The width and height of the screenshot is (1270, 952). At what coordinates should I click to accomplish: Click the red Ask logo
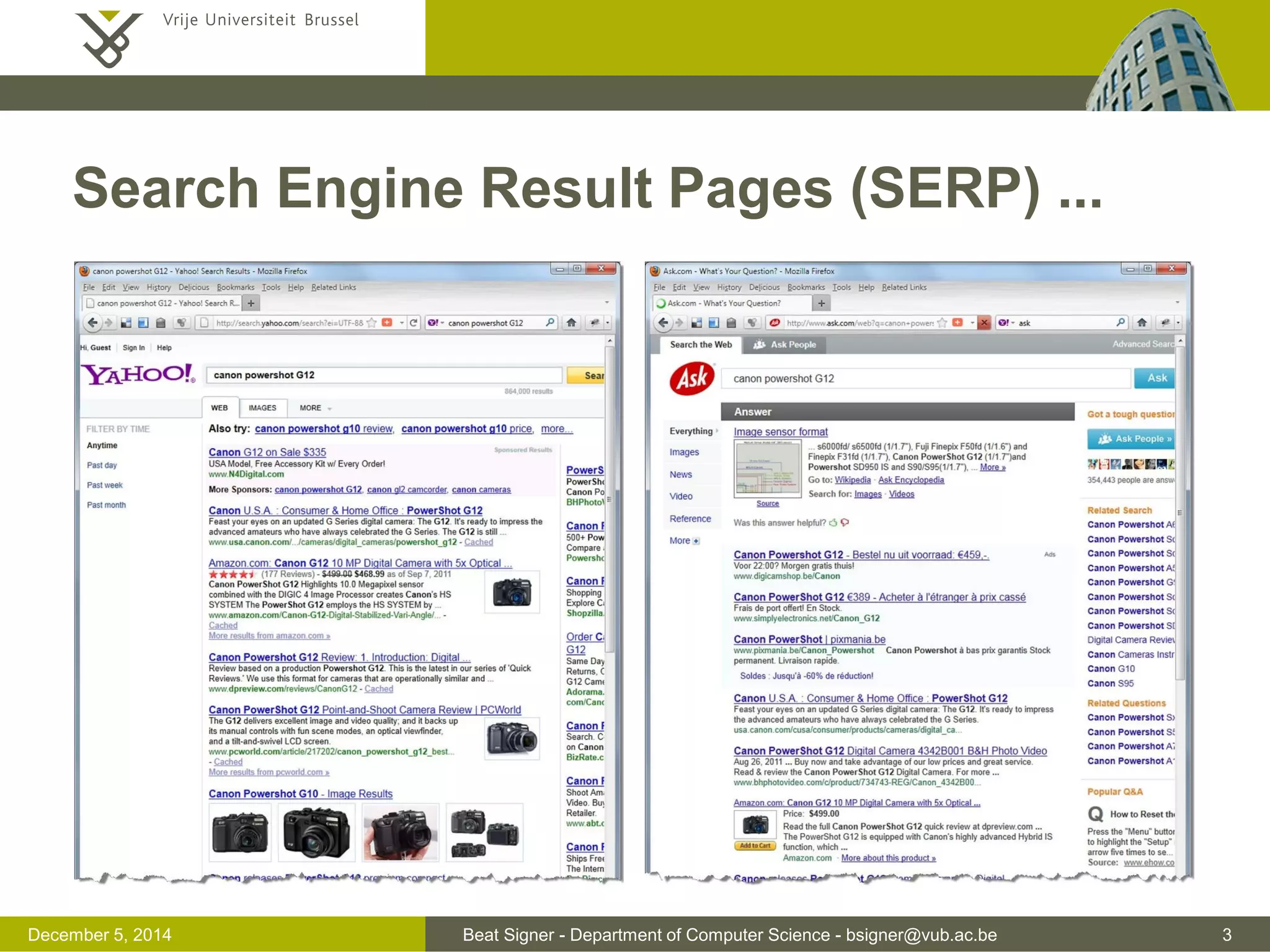click(692, 378)
